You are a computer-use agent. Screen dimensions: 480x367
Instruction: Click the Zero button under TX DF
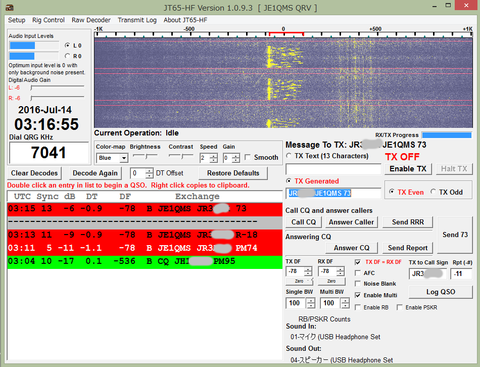(x=299, y=281)
